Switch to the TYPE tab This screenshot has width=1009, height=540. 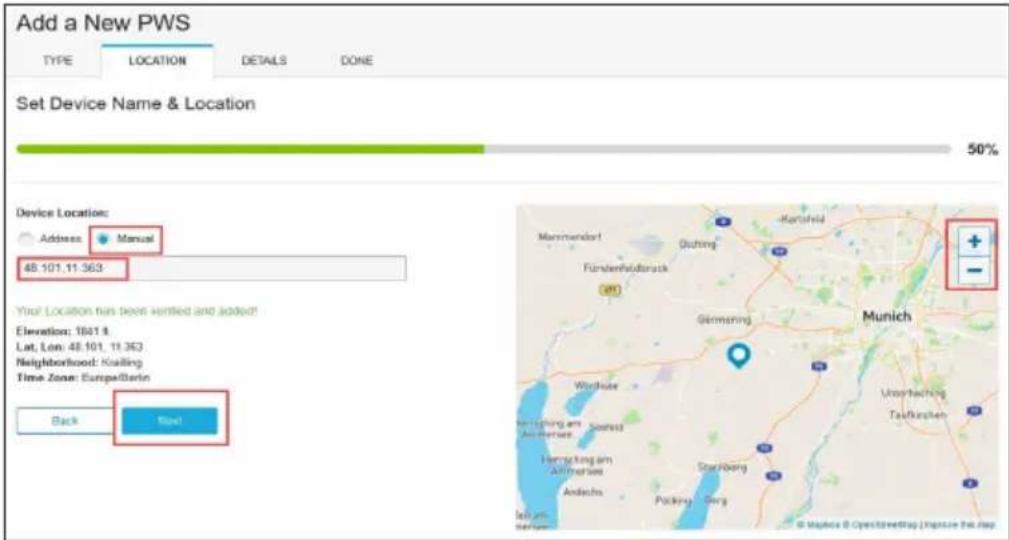[x=57, y=61]
